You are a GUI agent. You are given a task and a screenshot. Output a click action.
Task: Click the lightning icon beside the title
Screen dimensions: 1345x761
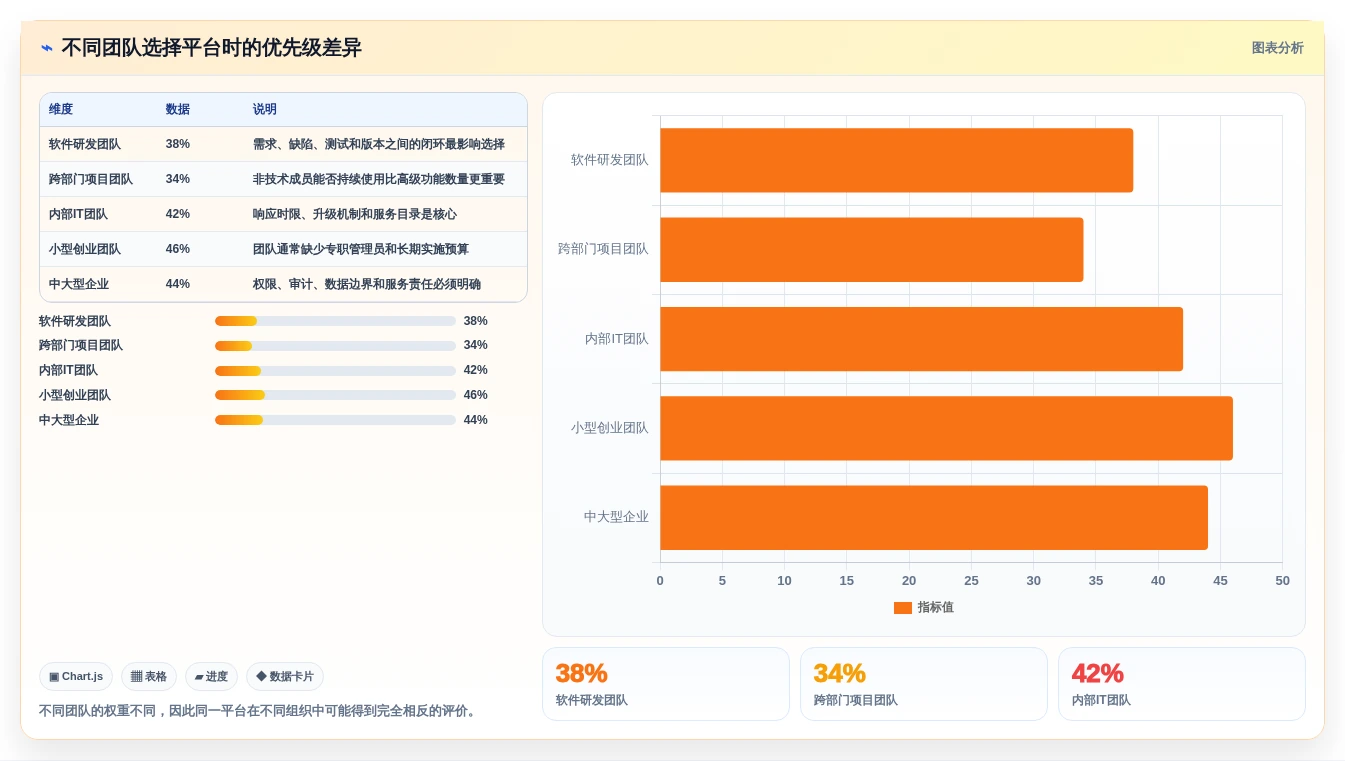click(47, 48)
